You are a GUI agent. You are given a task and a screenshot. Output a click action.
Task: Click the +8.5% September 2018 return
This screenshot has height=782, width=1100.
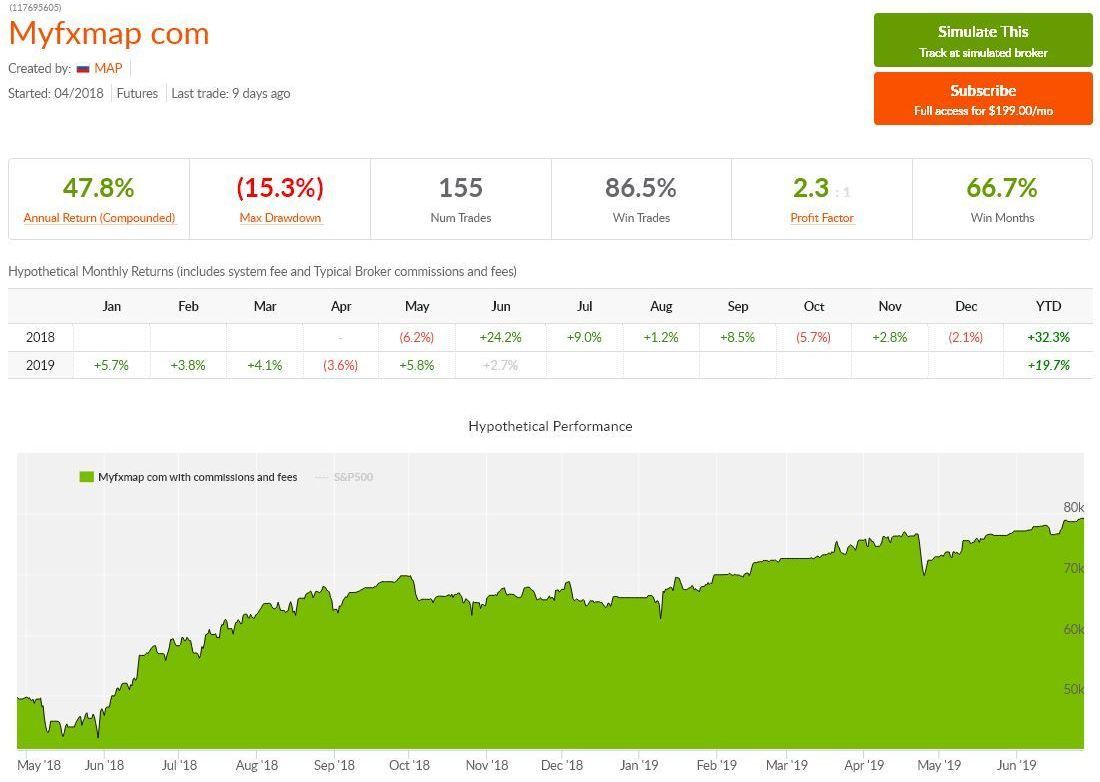(737, 337)
